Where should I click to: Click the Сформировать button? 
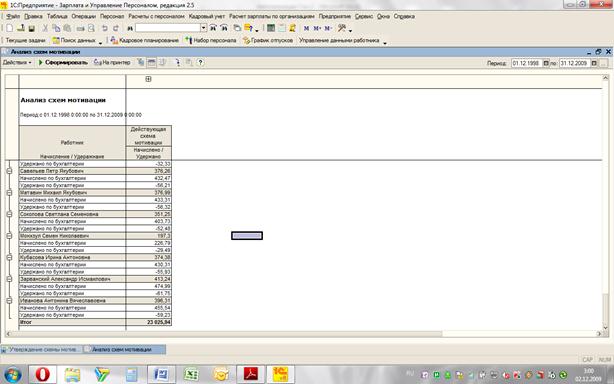(x=63, y=62)
